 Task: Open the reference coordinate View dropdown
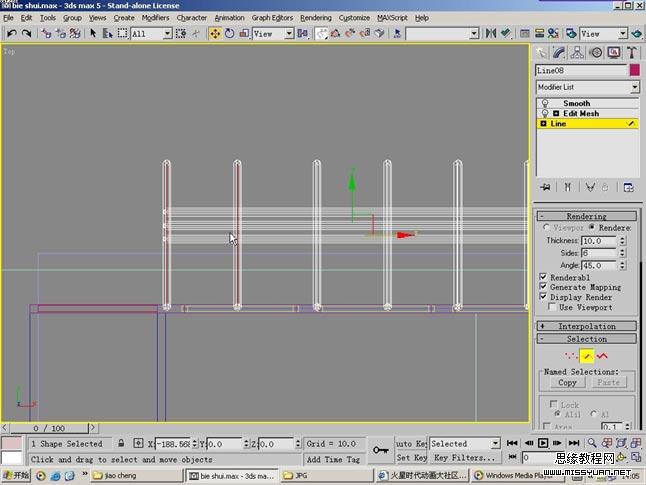(x=273, y=34)
